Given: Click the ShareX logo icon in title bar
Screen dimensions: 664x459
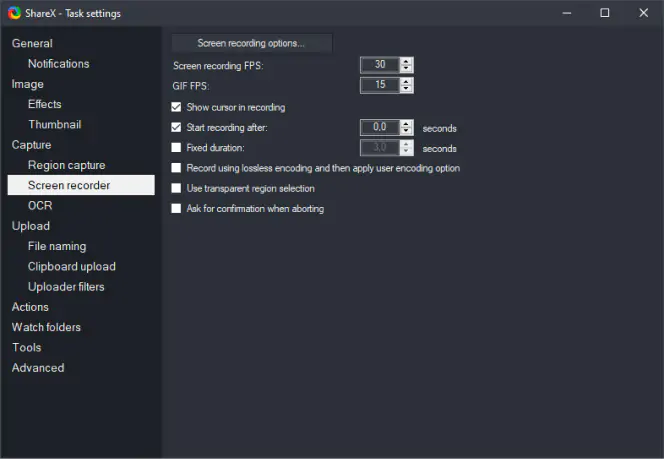Looking at the screenshot, I should point(14,13).
